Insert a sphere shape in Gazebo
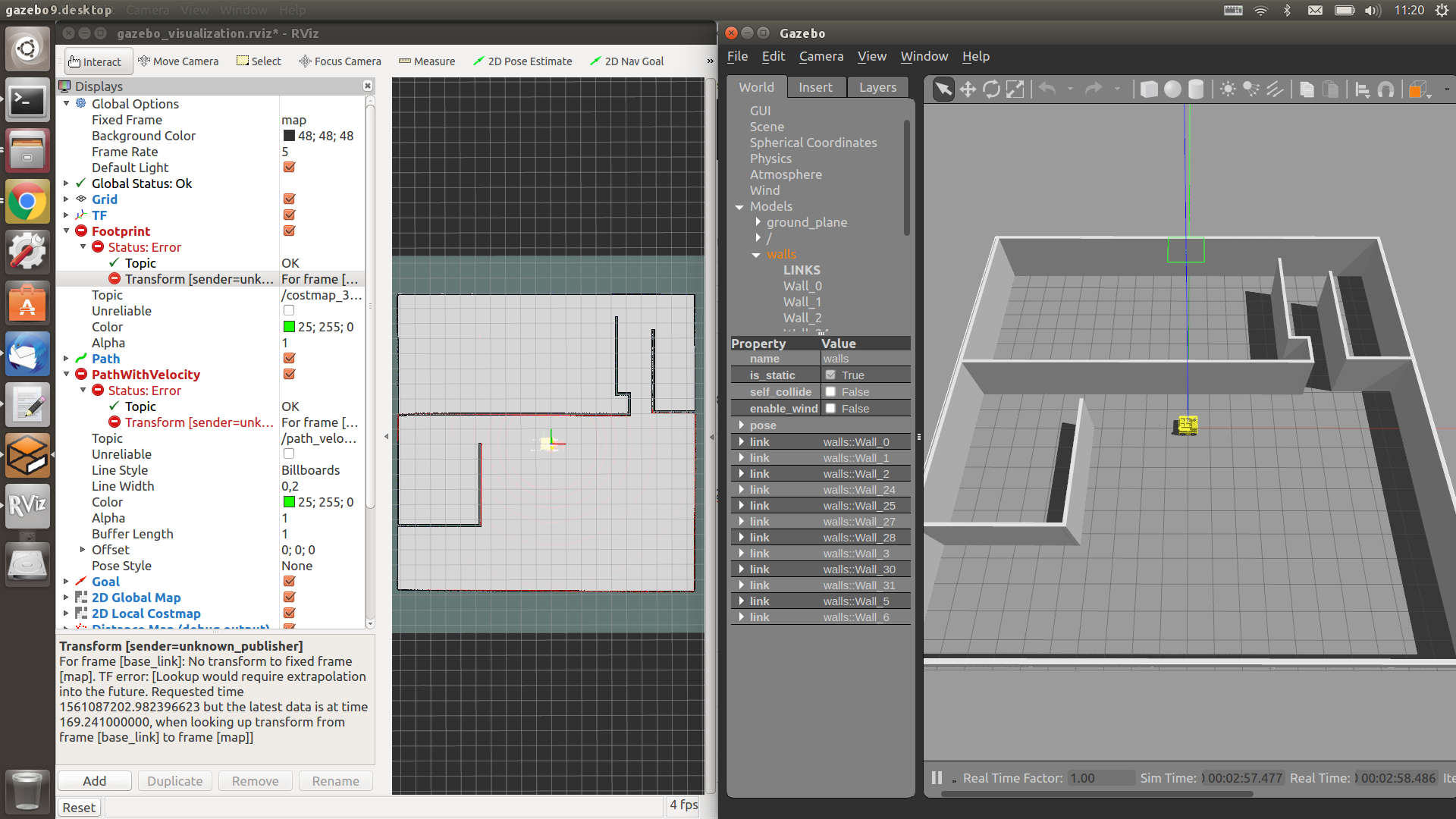 pos(1172,89)
